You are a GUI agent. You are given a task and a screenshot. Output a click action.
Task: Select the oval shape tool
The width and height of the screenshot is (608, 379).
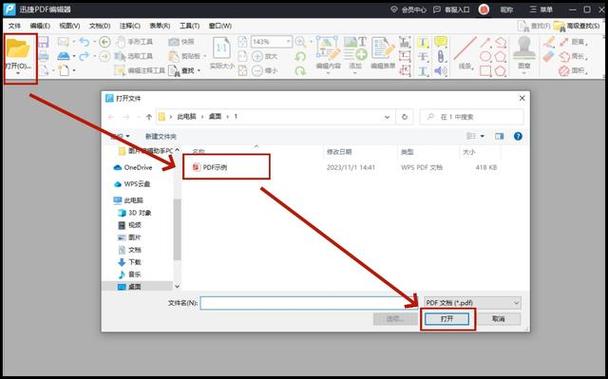[x=485, y=56]
